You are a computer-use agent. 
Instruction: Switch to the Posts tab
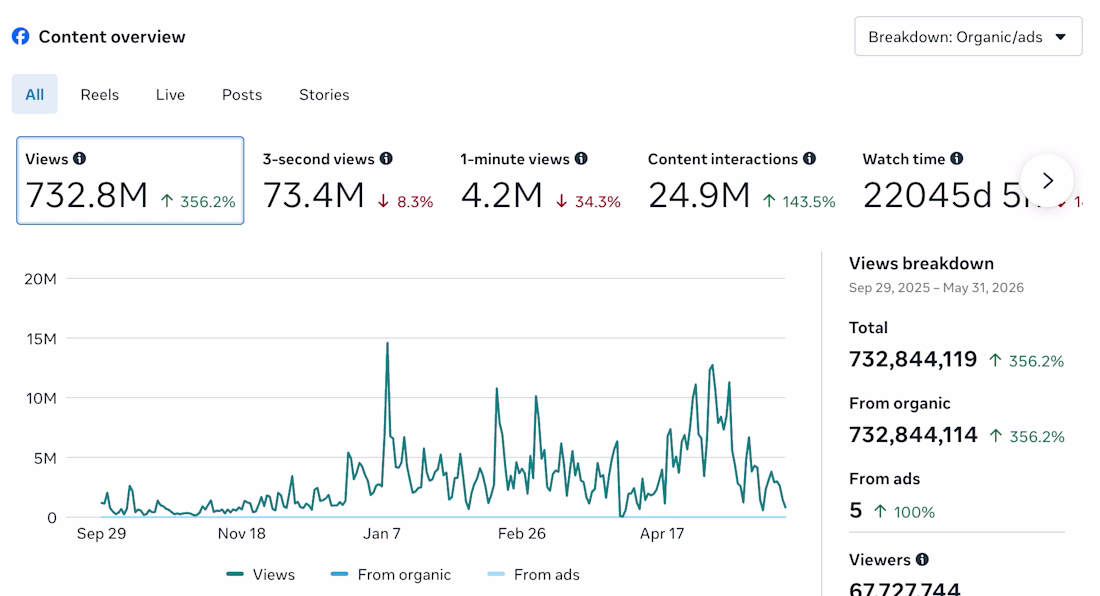pyautogui.click(x=242, y=95)
